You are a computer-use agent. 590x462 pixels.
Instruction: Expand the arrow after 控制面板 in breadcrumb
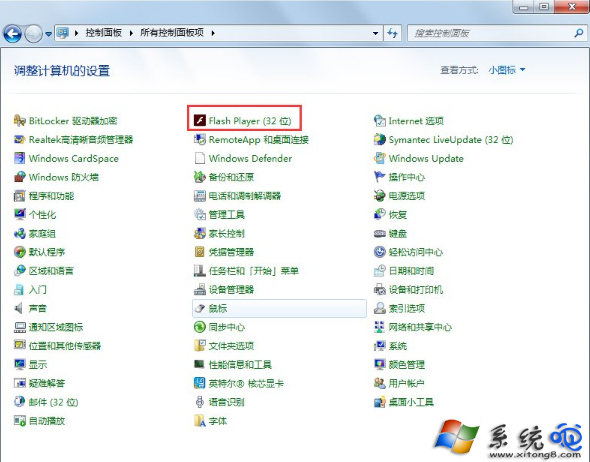coord(131,33)
